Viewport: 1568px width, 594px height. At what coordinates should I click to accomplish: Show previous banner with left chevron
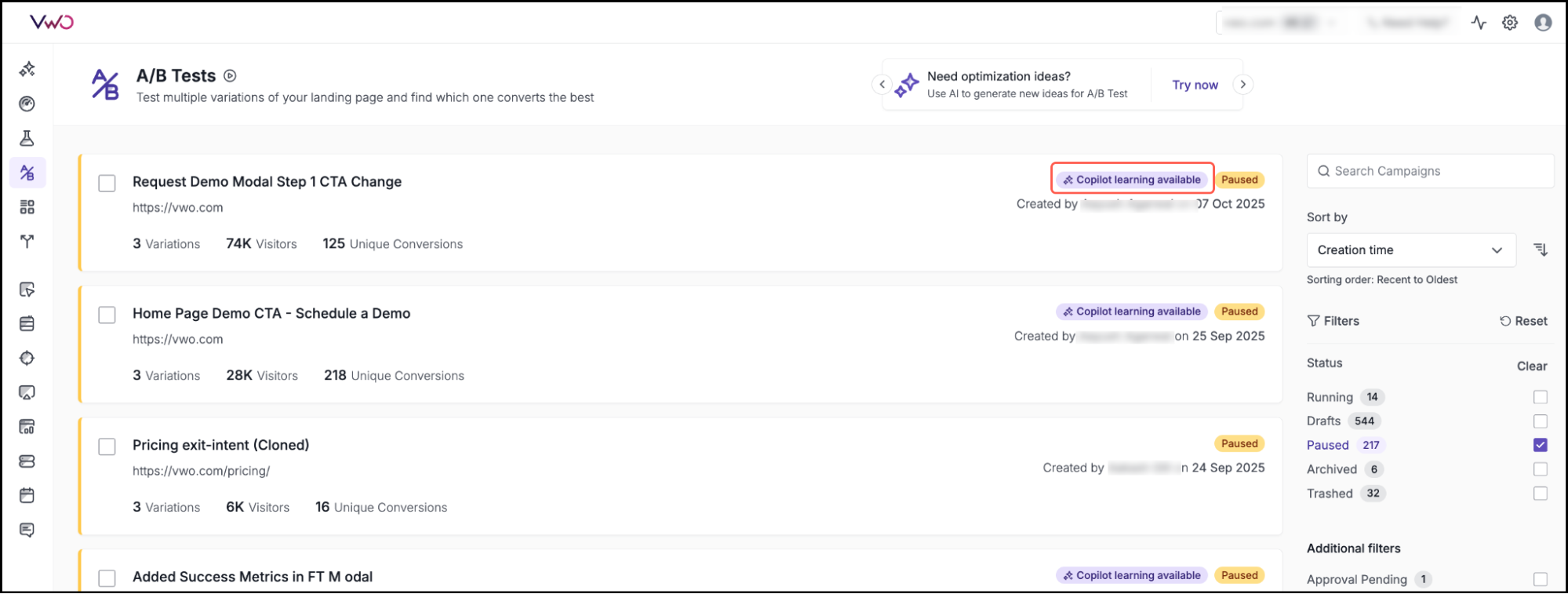(882, 84)
